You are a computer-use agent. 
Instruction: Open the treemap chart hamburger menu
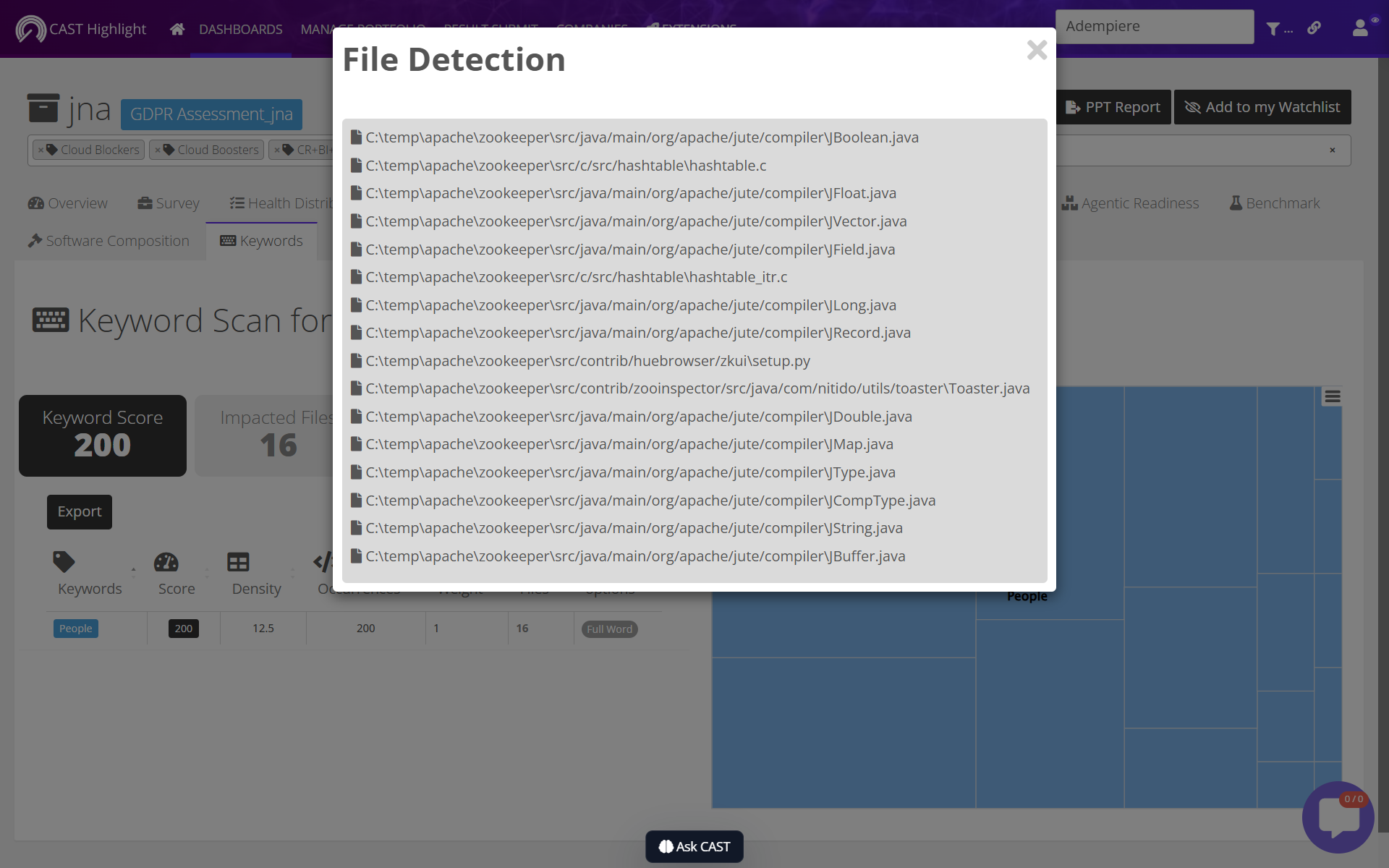pos(1333,396)
